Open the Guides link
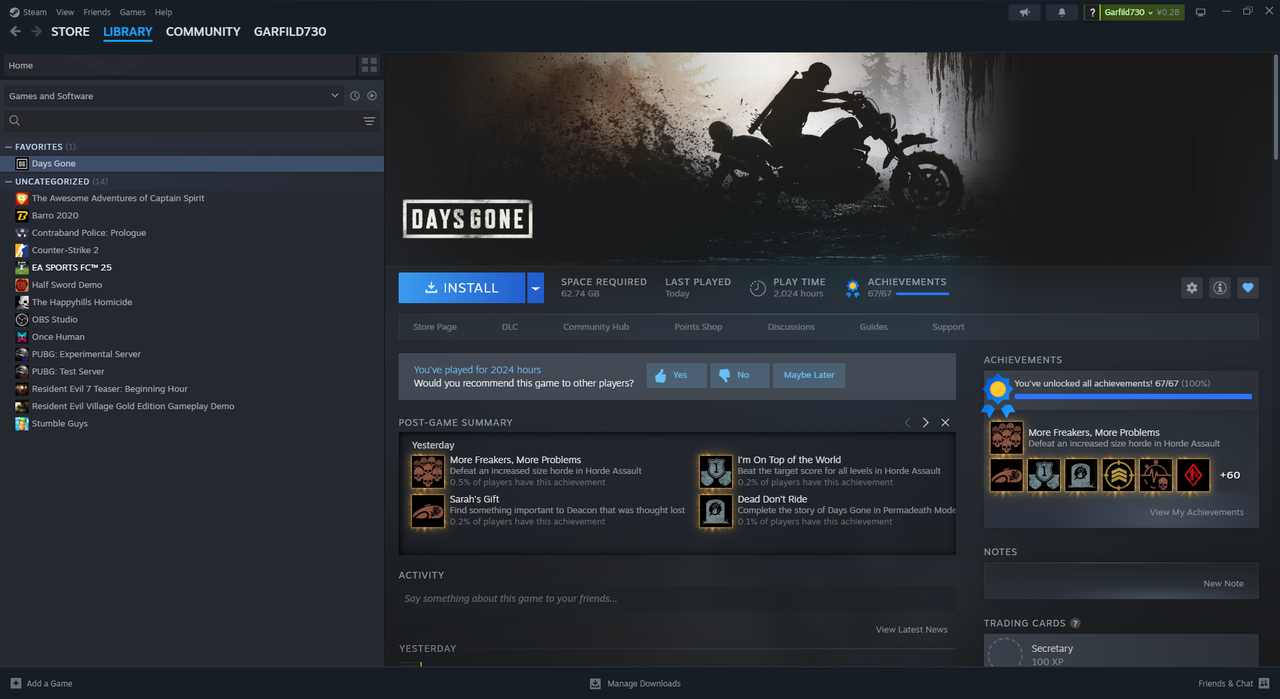The width and height of the screenshot is (1280, 699). 873,327
